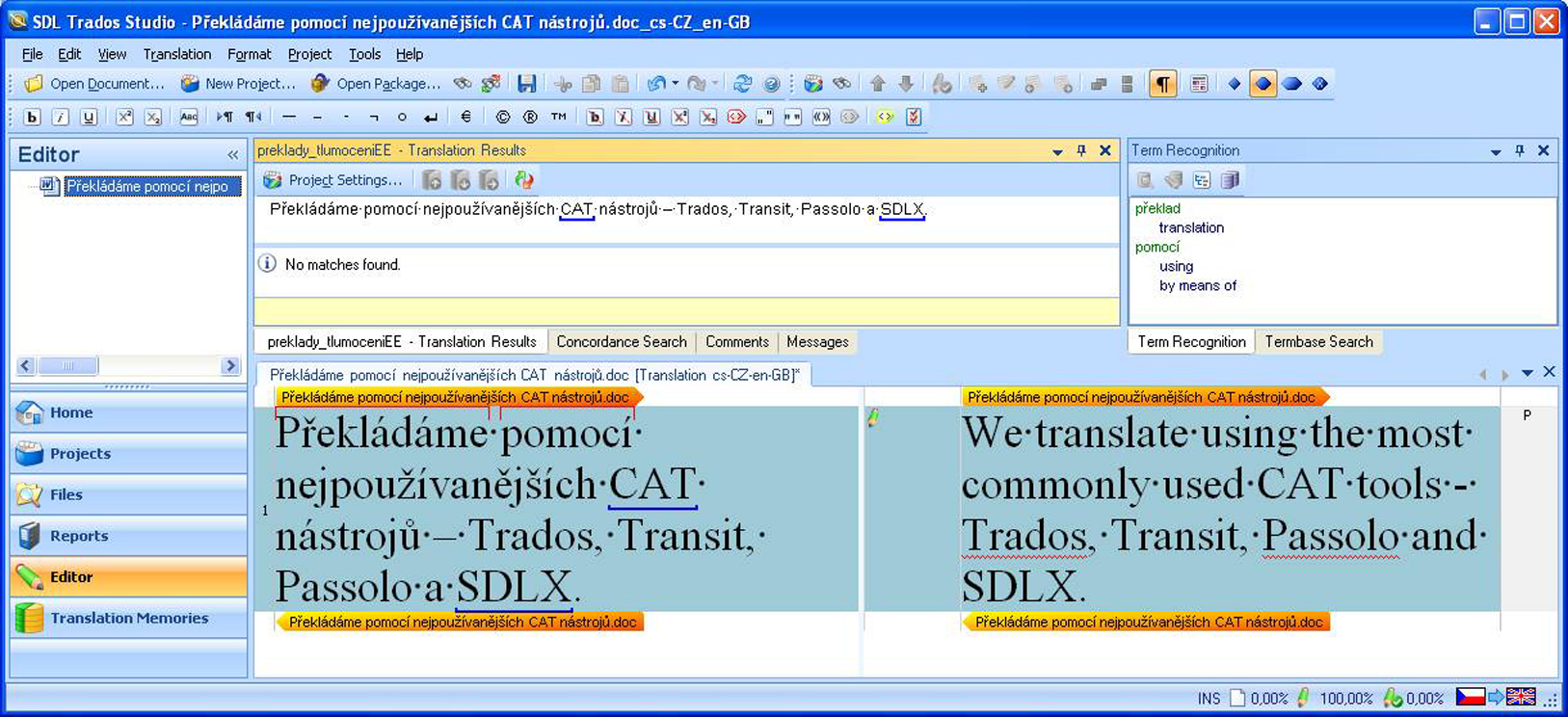Open the File menu

[x=32, y=54]
